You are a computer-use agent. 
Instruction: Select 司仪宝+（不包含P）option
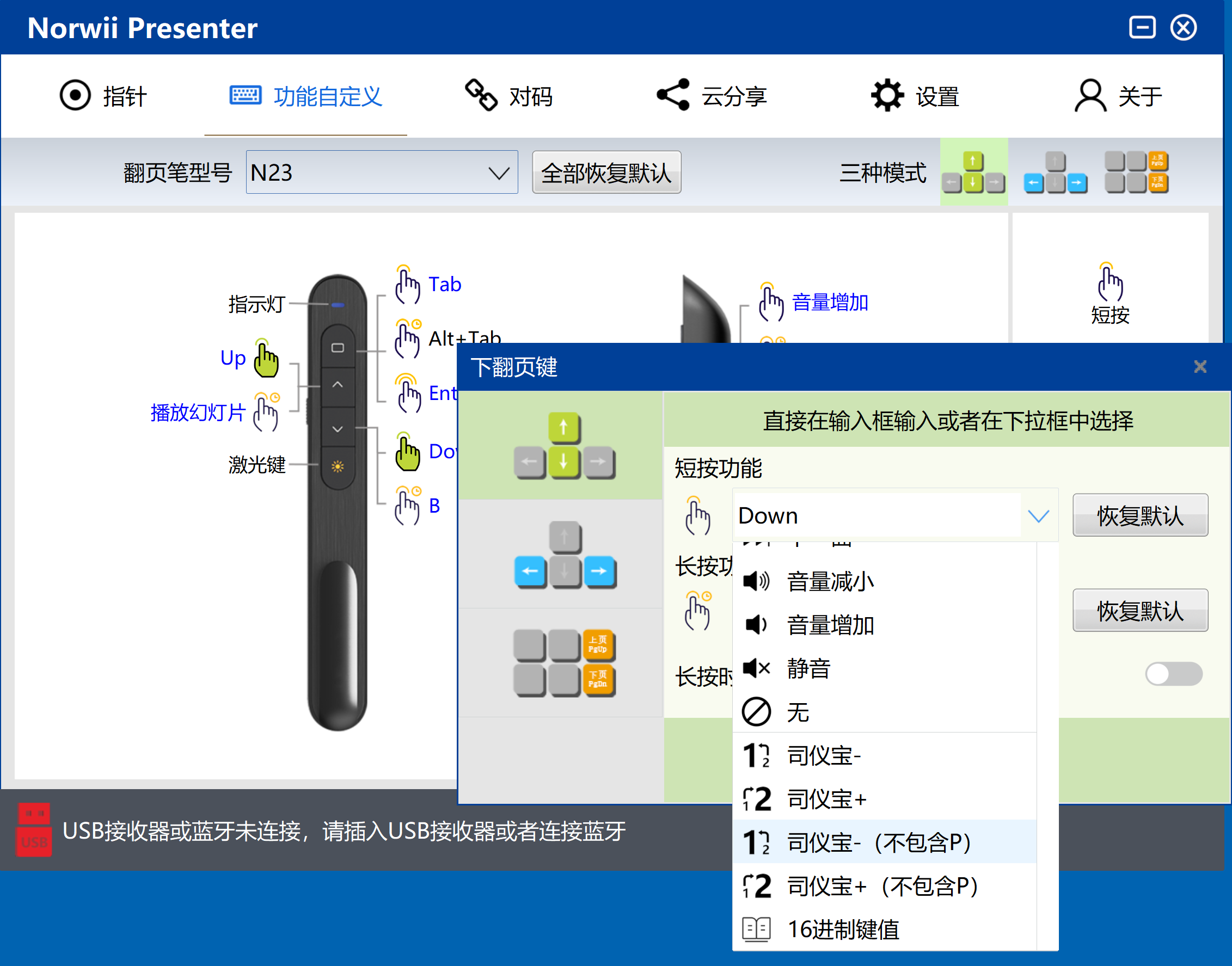(x=885, y=885)
